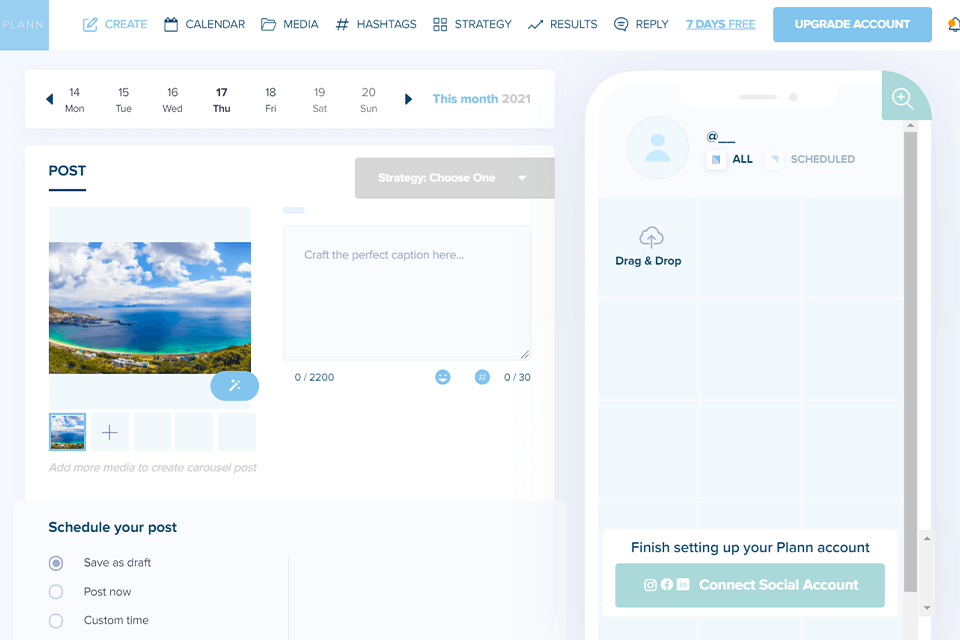
Task: Add more media with plus button
Action: 110,432
